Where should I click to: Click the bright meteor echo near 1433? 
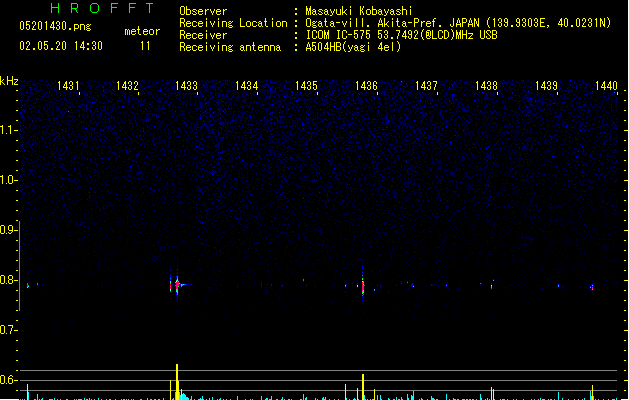coord(177,285)
